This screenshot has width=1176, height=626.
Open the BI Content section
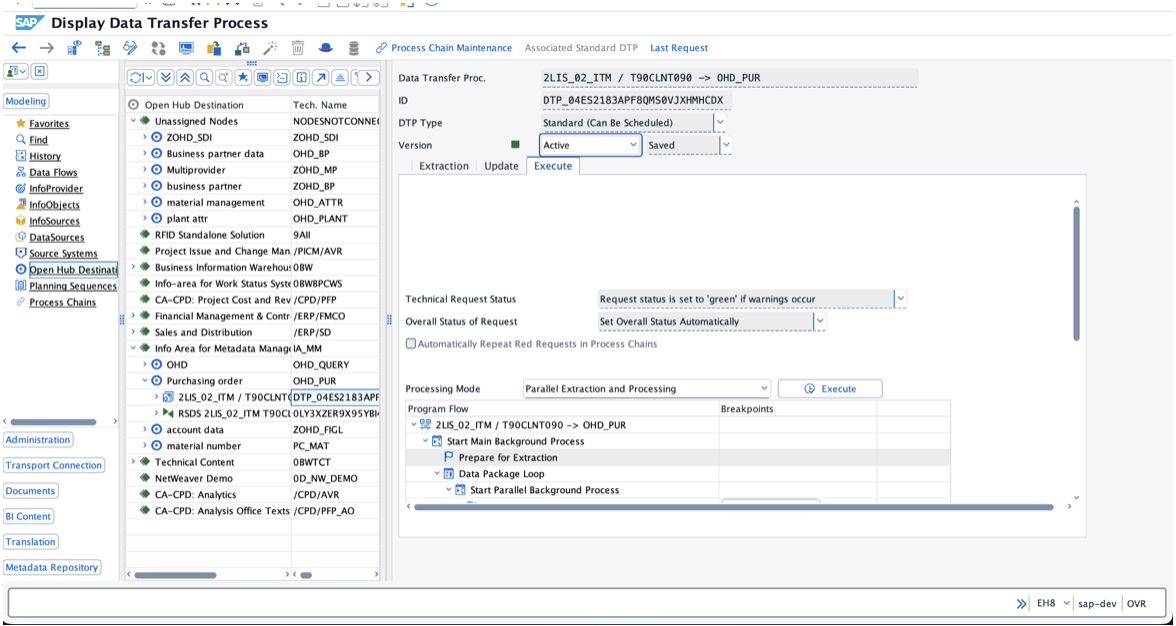pos(28,517)
